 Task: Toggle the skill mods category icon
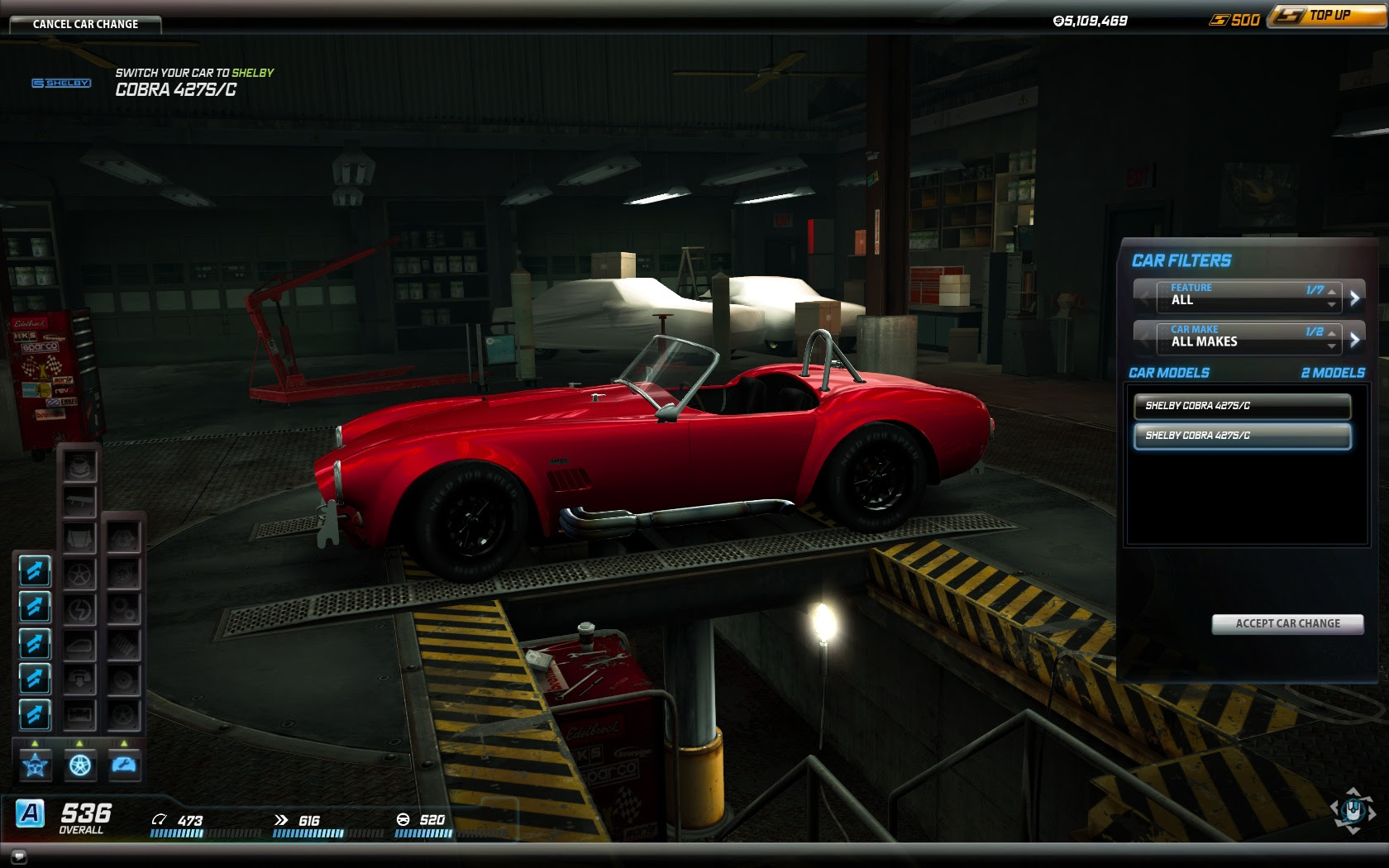[36, 765]
